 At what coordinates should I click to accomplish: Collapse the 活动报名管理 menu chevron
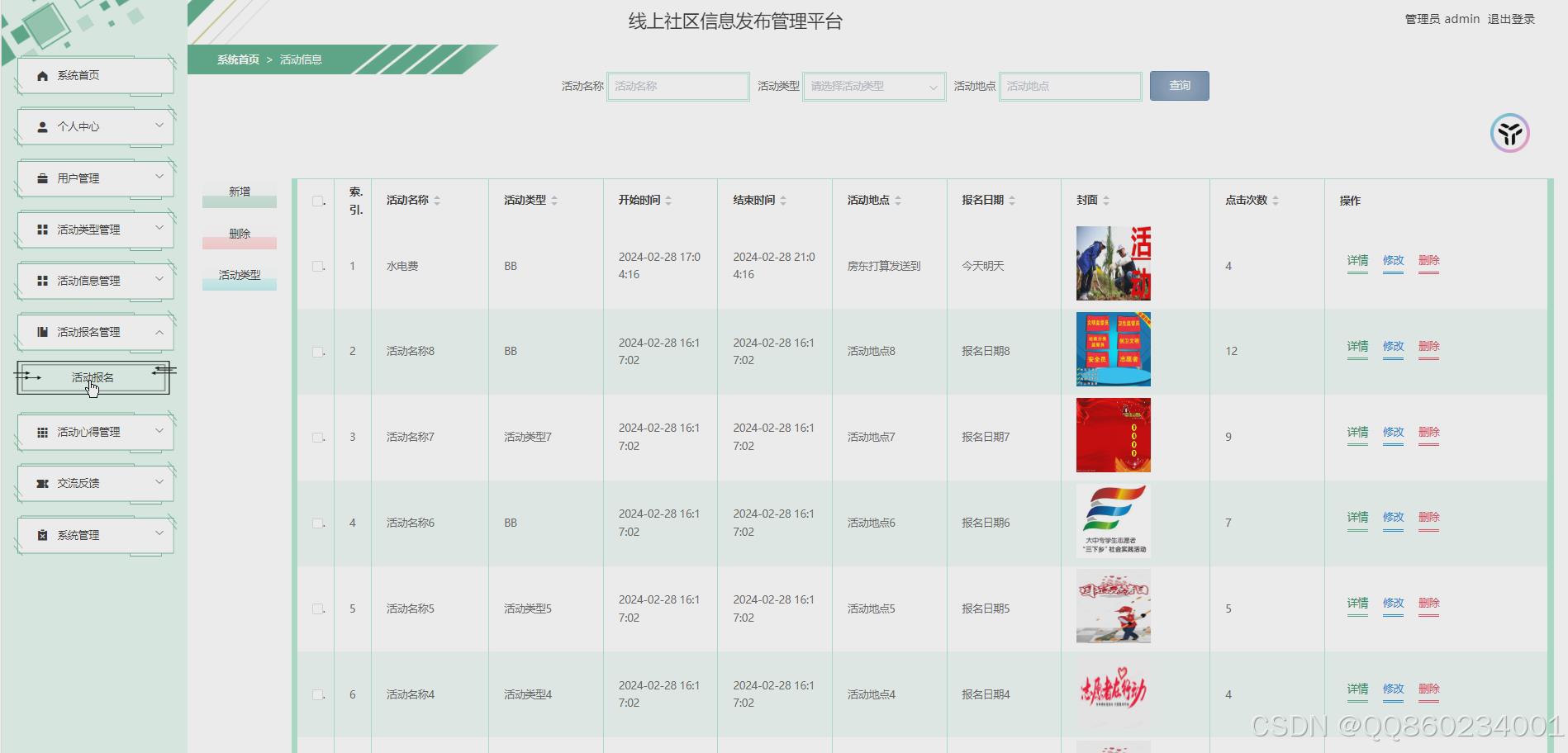coord(159,332)
